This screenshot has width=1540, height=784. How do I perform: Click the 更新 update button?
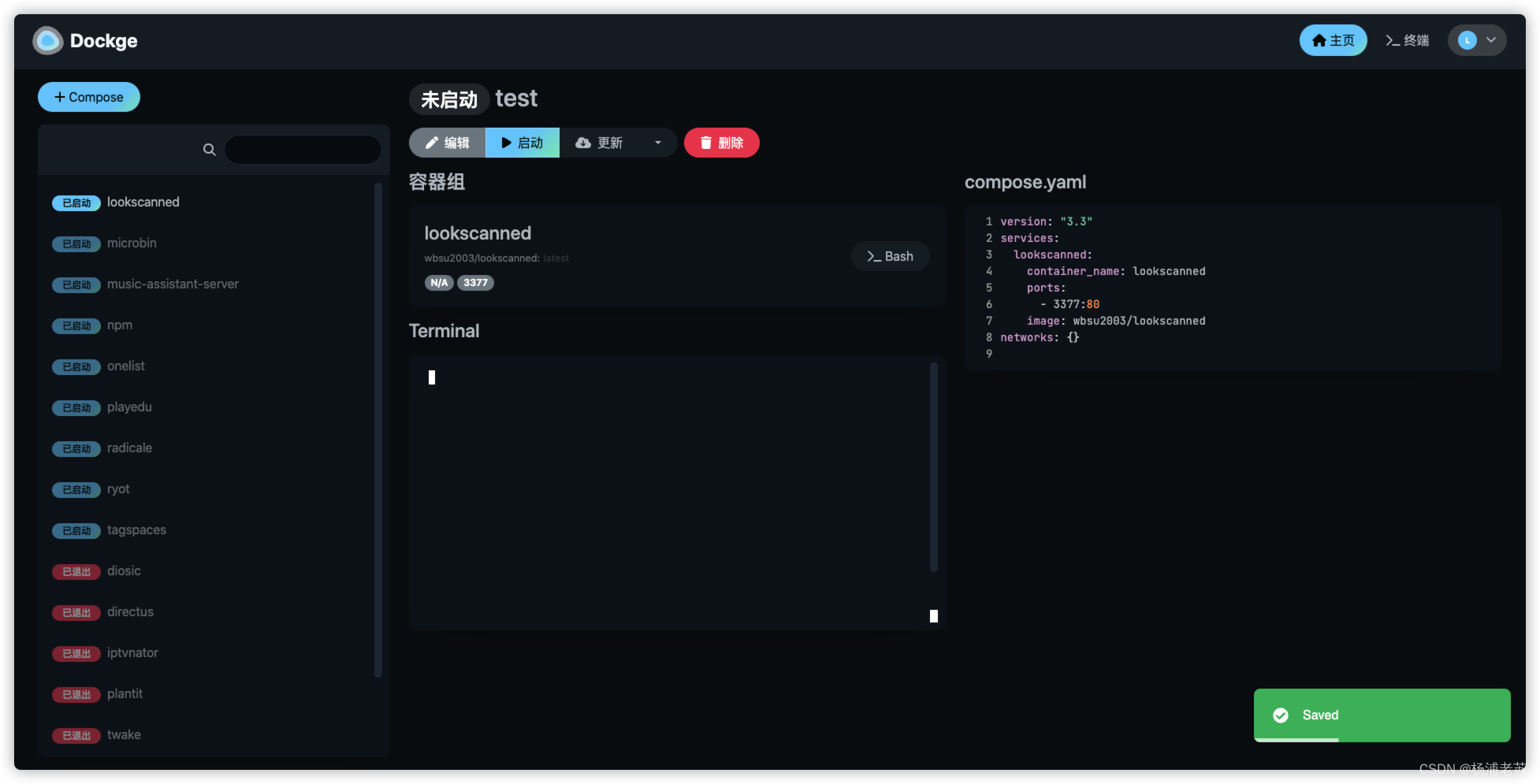599,143
